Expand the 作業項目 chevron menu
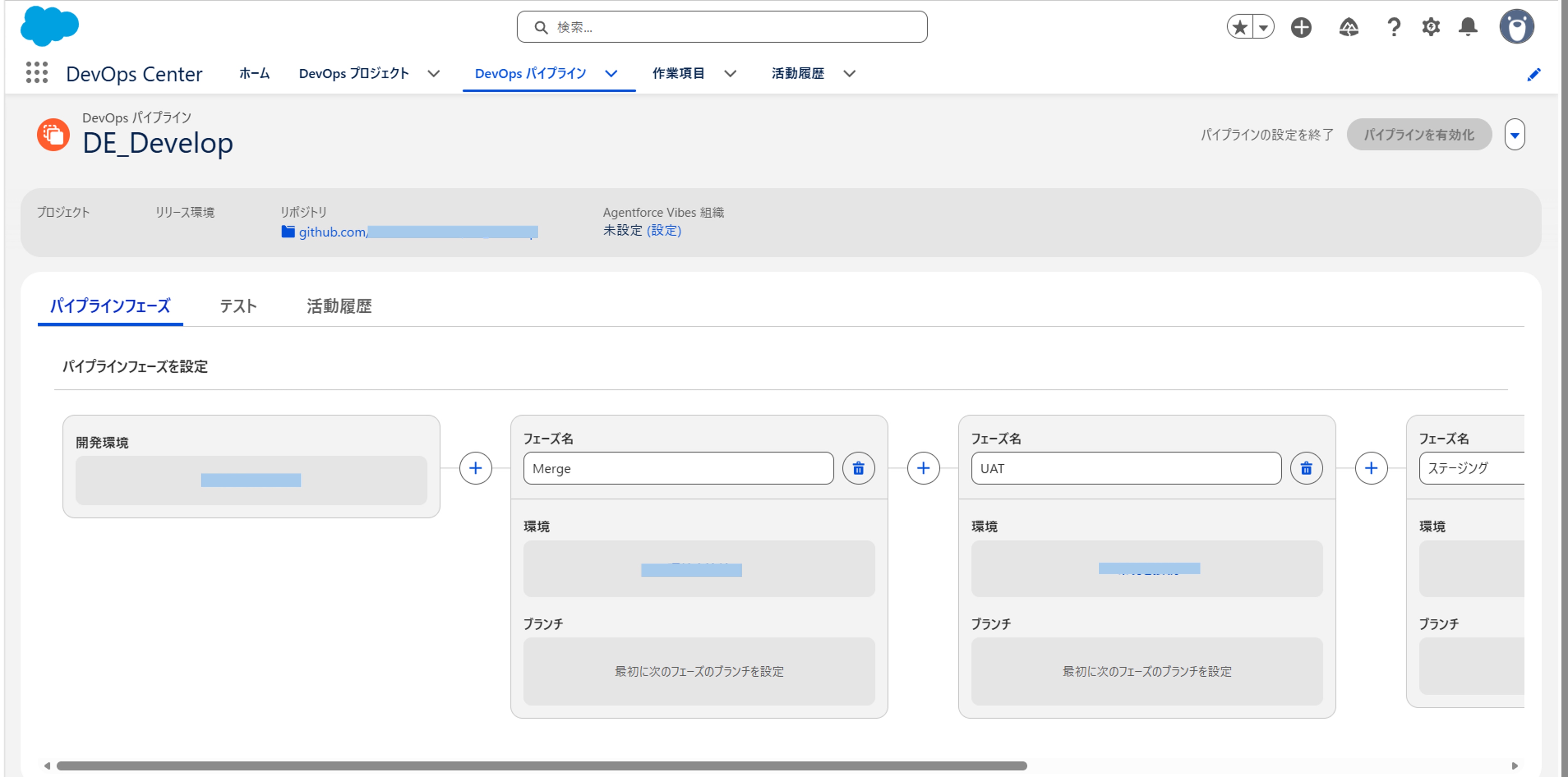This screenshot has width=1568, height=777. click(730, 74)
